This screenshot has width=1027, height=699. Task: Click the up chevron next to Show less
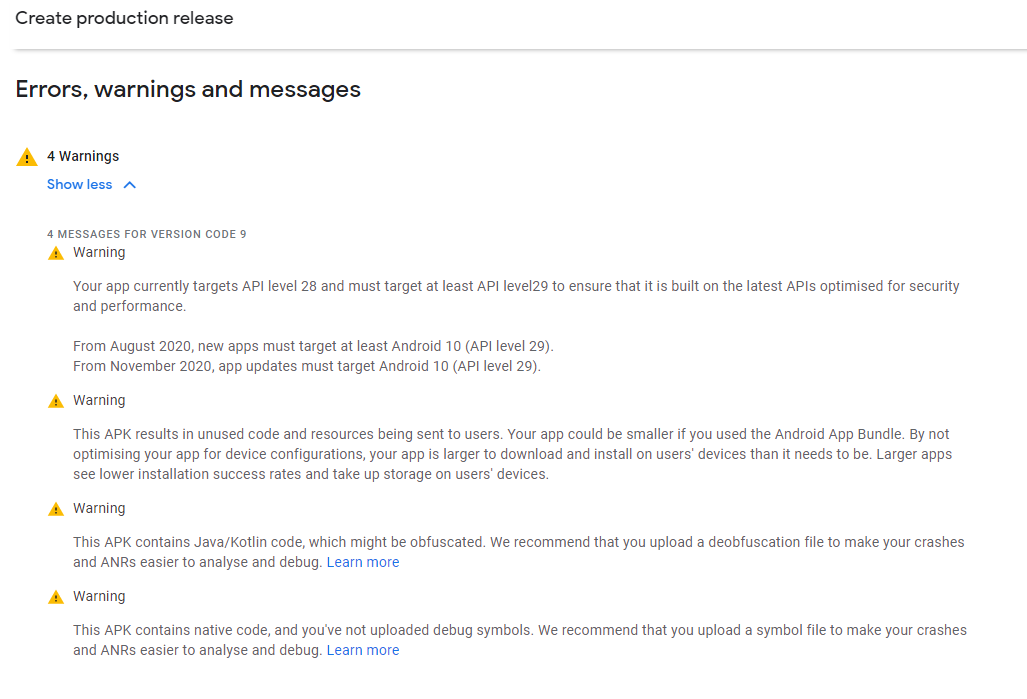[129, 185]
